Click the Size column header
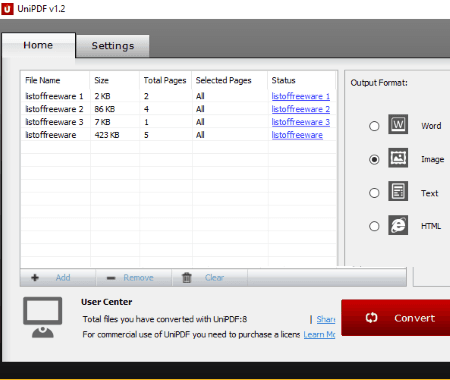This screenshot has height=380, width=450. (x=102, y=80)
